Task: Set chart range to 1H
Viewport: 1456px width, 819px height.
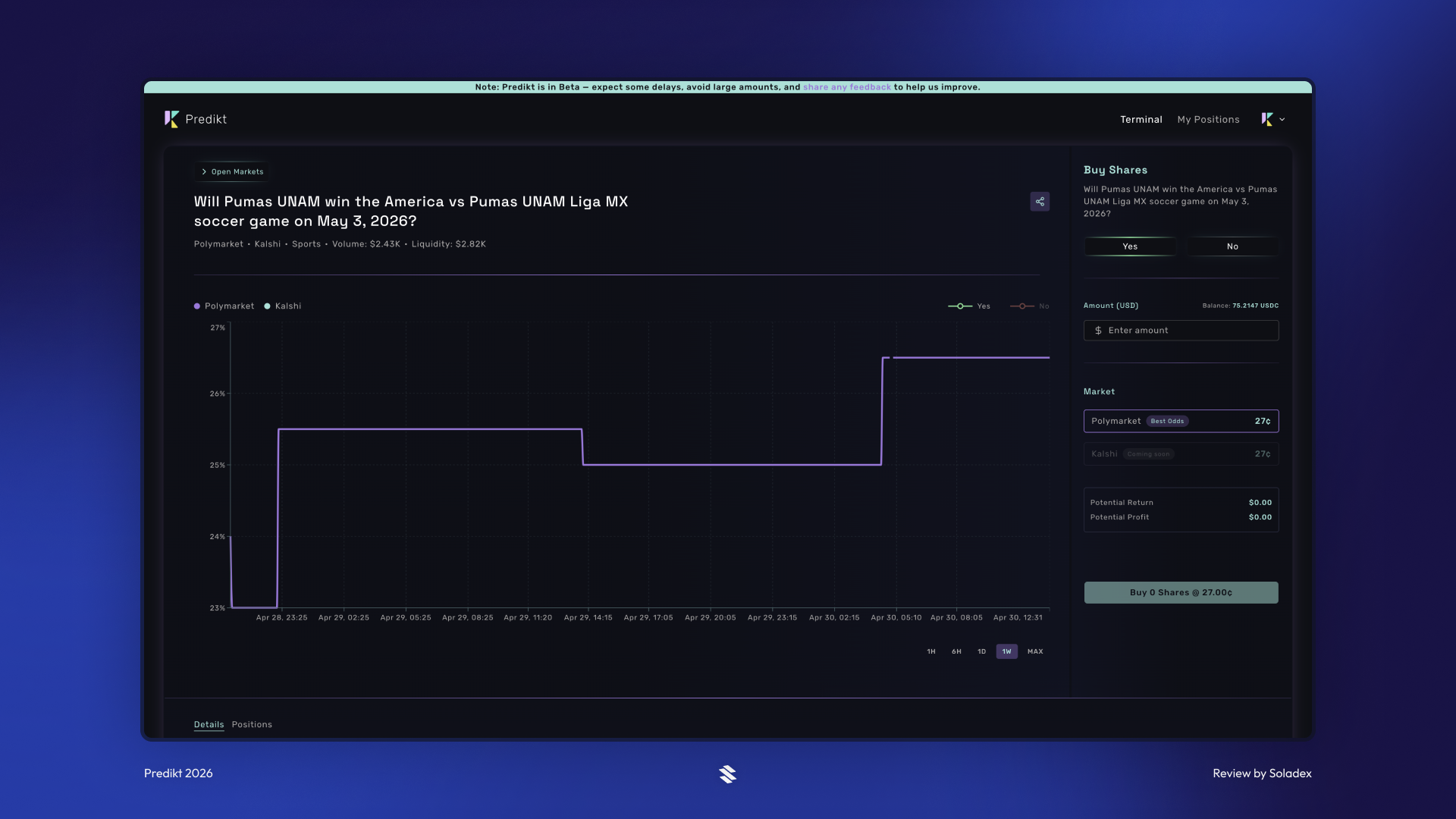Action: (x=931, y=651)
